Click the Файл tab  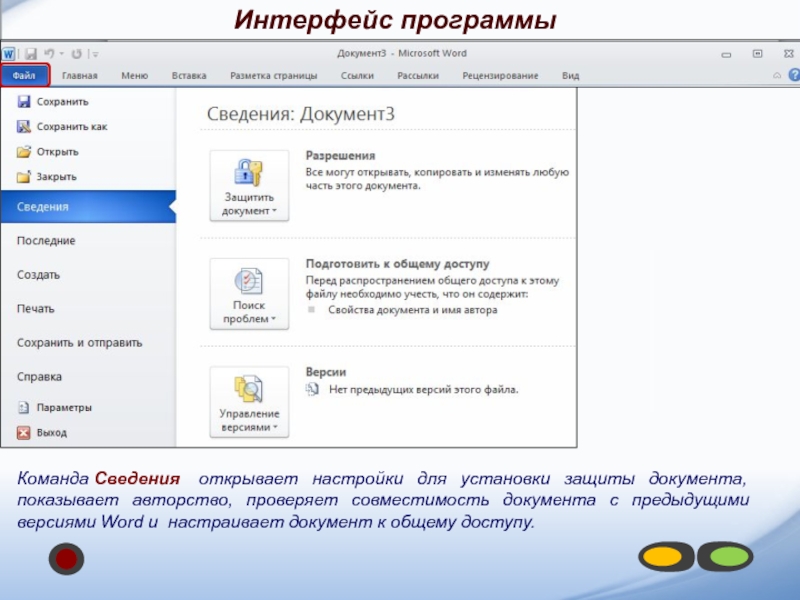click(25, 76)
